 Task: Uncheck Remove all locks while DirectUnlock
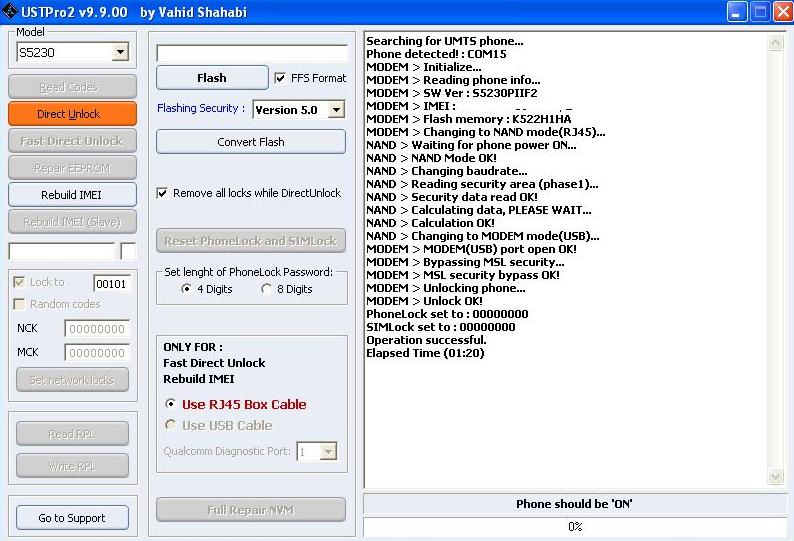coord(162,193)
